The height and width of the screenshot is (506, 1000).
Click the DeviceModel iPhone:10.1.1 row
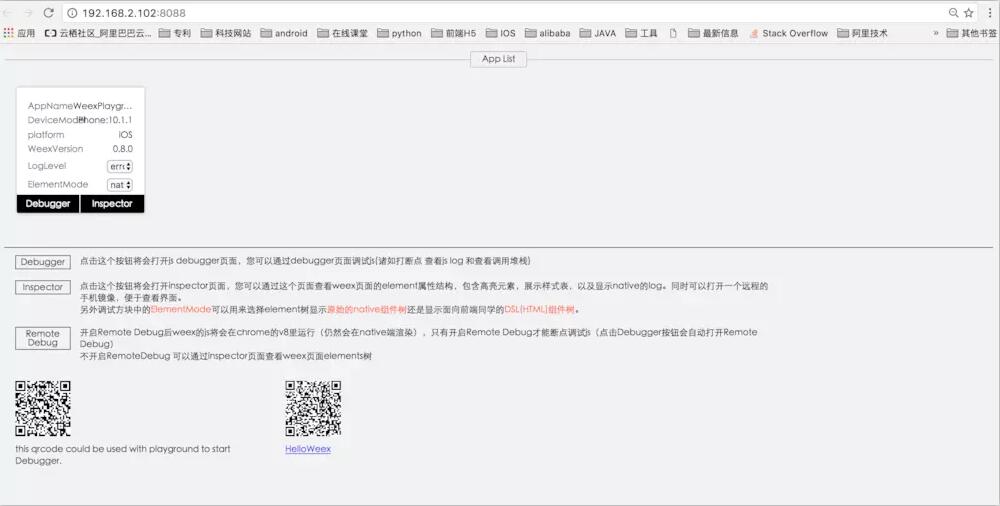point(80,120)
